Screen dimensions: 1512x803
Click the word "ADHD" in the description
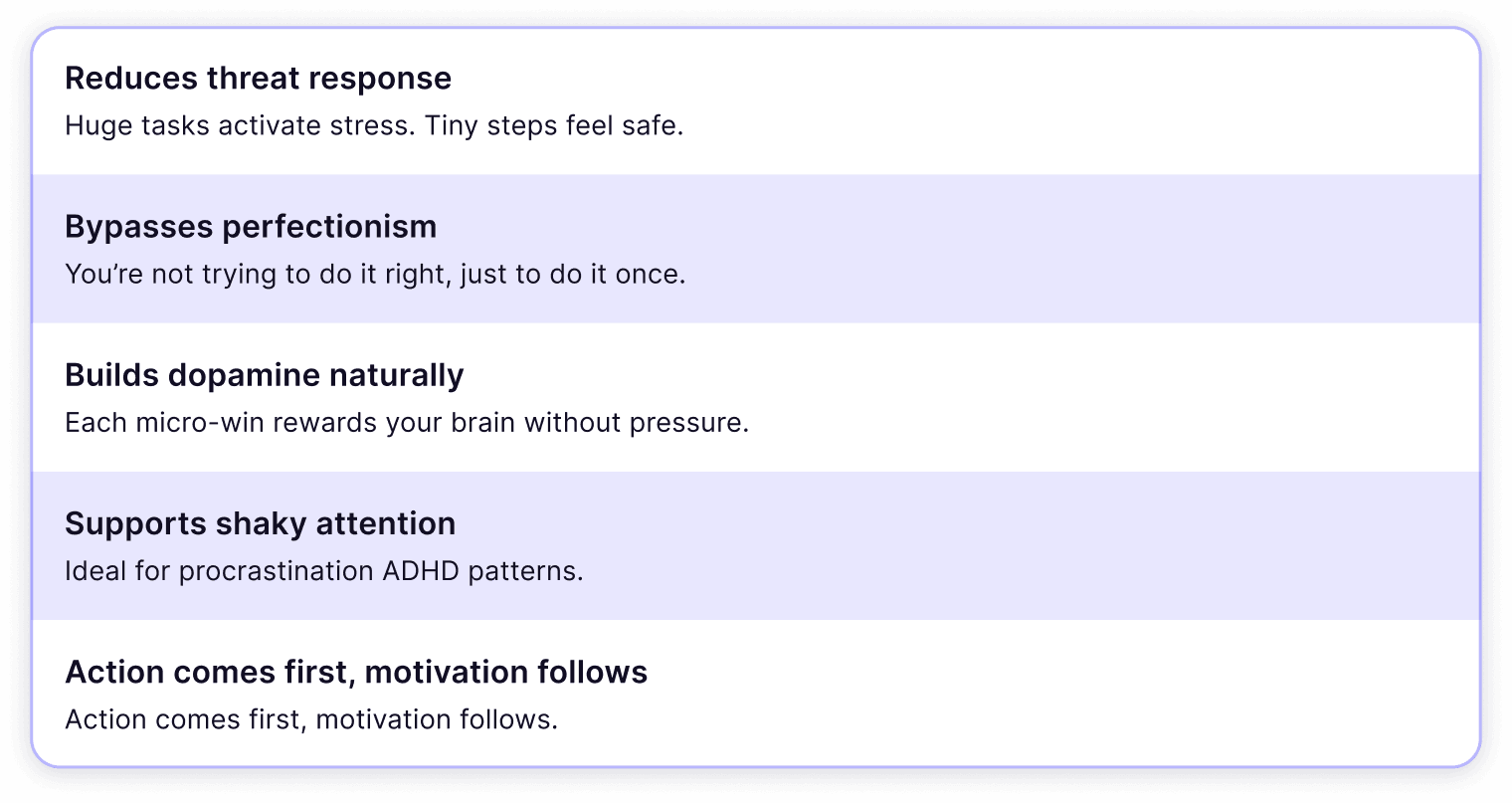pos(421,572)
